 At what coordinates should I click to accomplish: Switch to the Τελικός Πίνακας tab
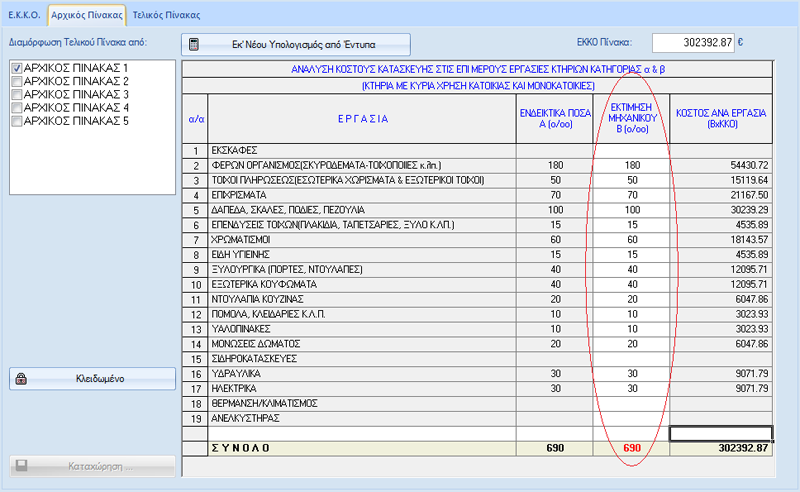point(166,15)
